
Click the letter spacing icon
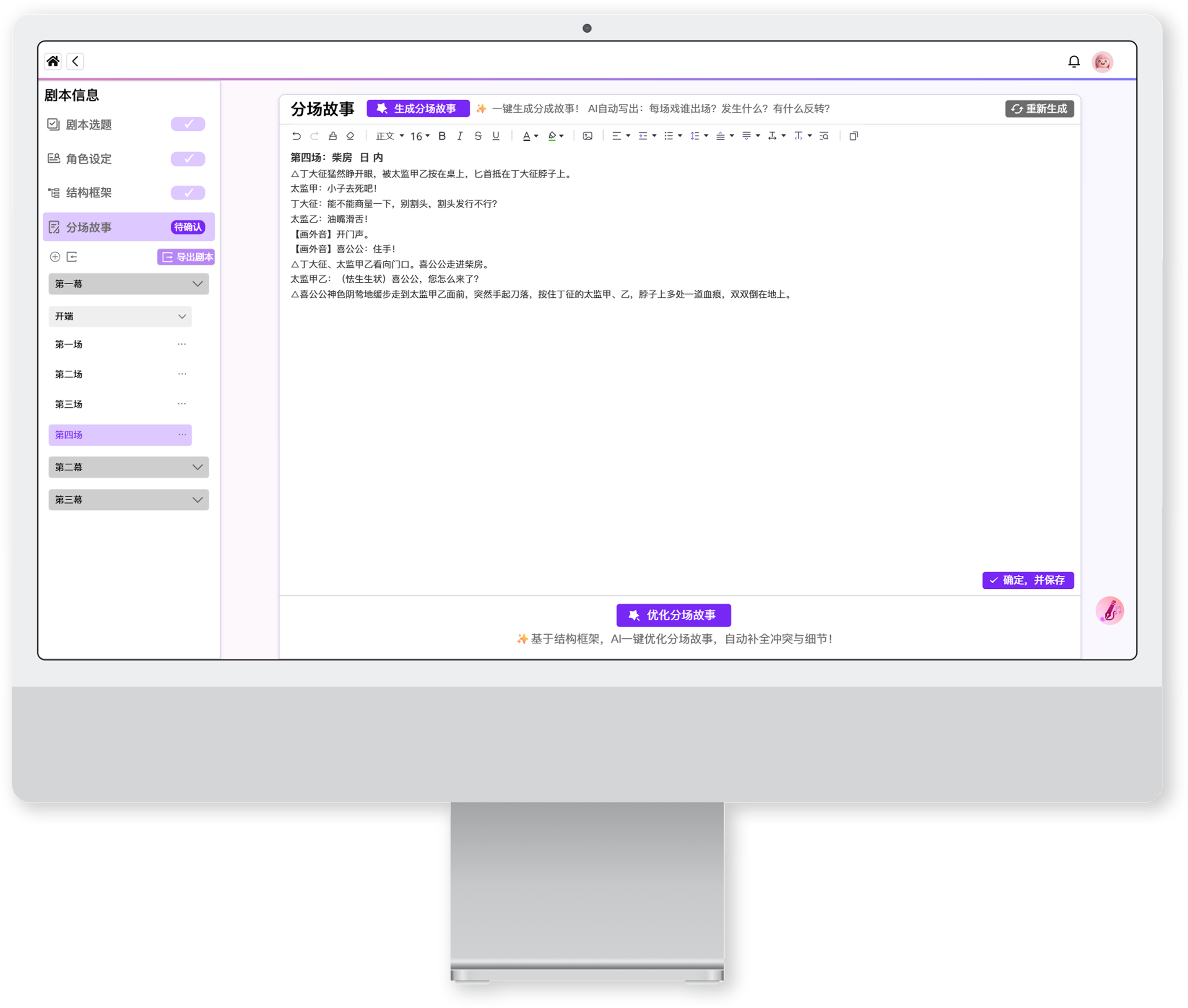click(772, 136)
